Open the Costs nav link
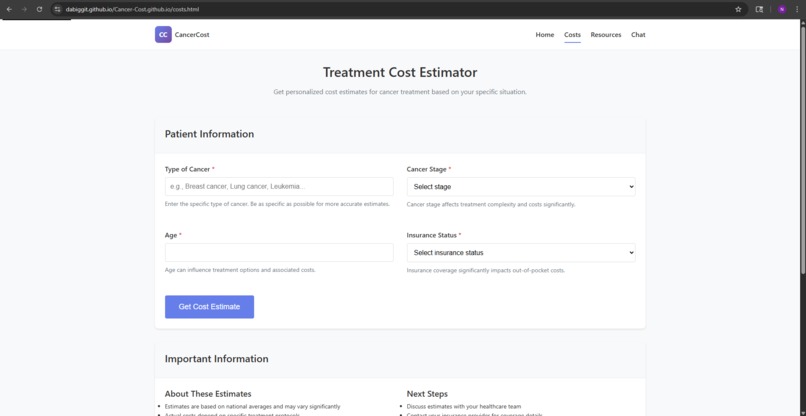The height and width of the screenshot is (416, 806). coord(572,35)
